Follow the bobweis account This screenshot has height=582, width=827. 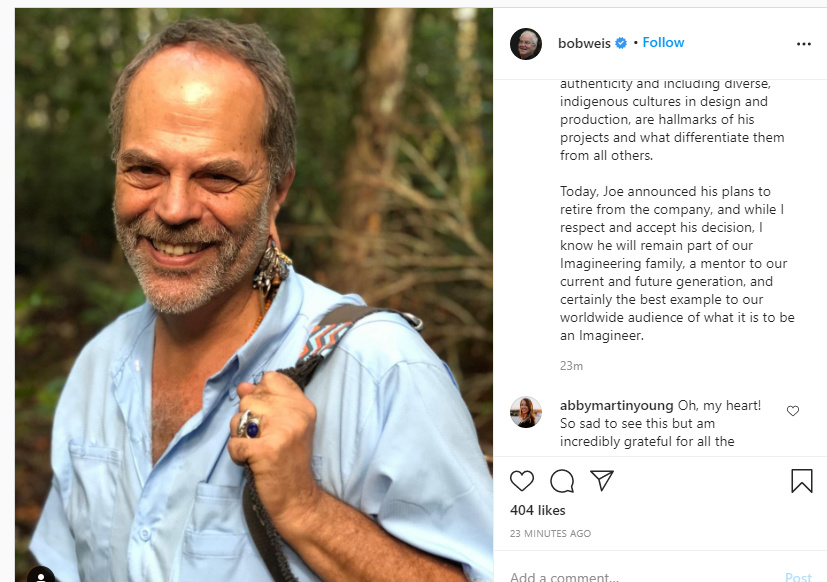pos(663,43)
